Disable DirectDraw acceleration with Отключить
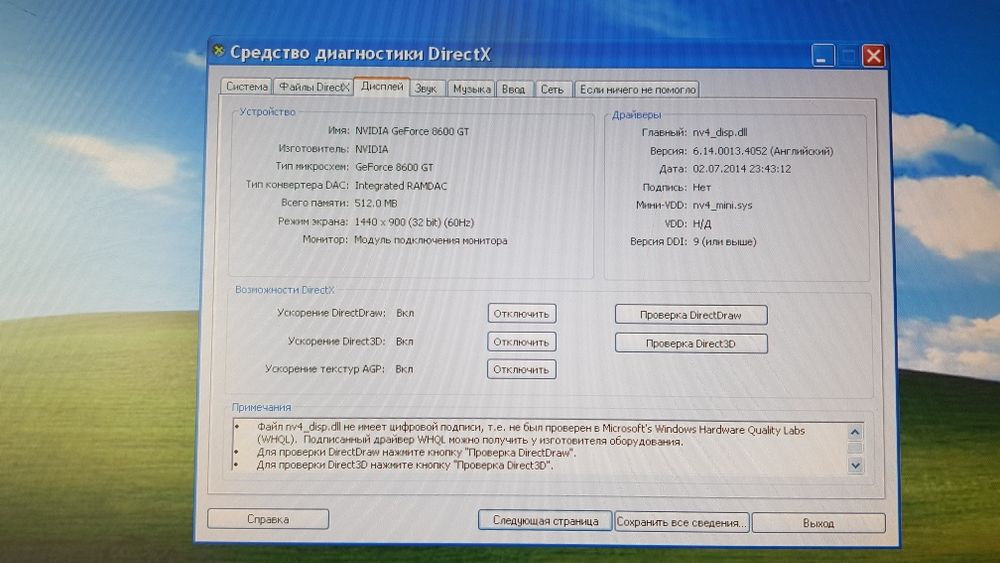 point(522,314)
